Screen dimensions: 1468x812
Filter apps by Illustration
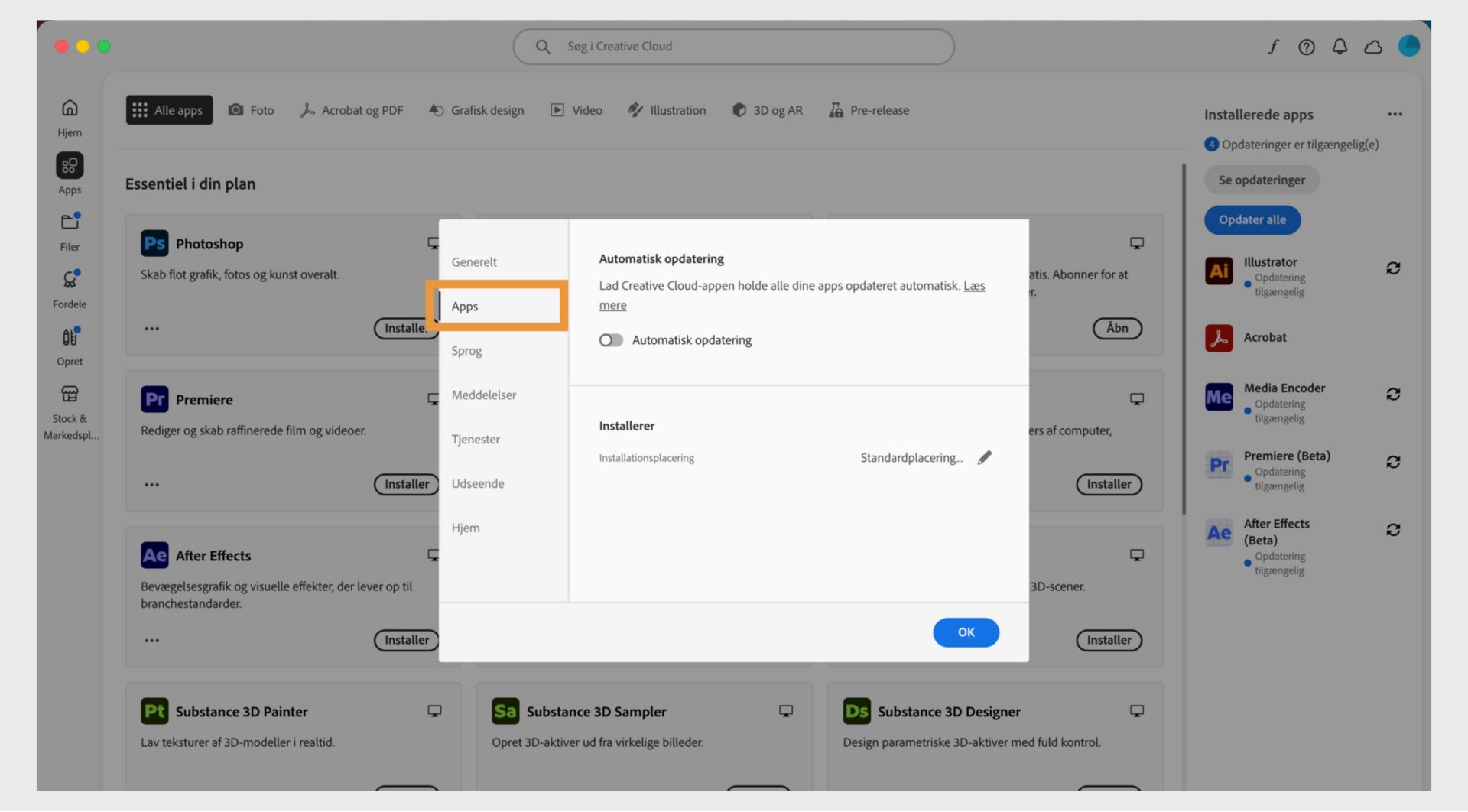pyautogui.click(x=667, y=110)
